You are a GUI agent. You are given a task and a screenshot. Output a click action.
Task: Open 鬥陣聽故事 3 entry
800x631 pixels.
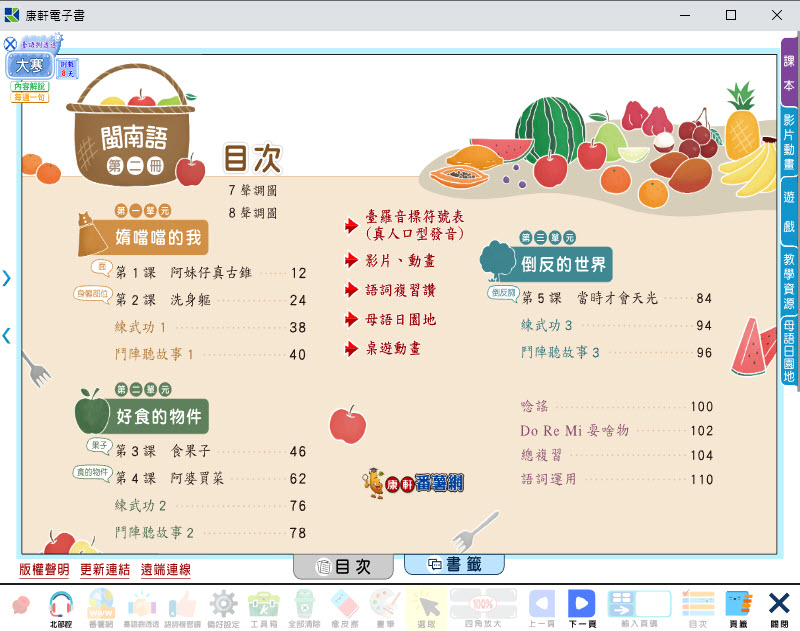point(616,352)
